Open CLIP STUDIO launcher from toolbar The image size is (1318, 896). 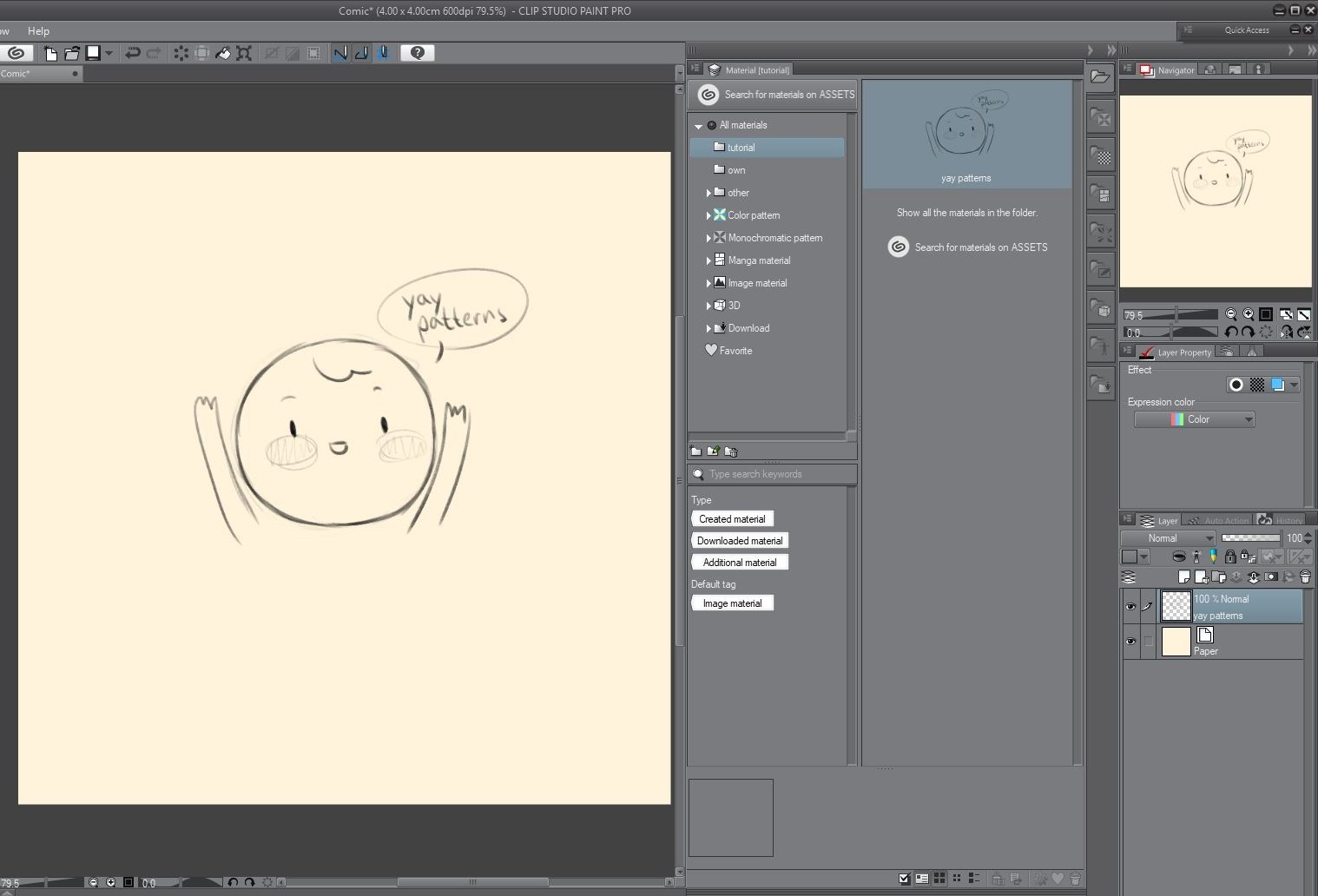click(x=16, y=53)
